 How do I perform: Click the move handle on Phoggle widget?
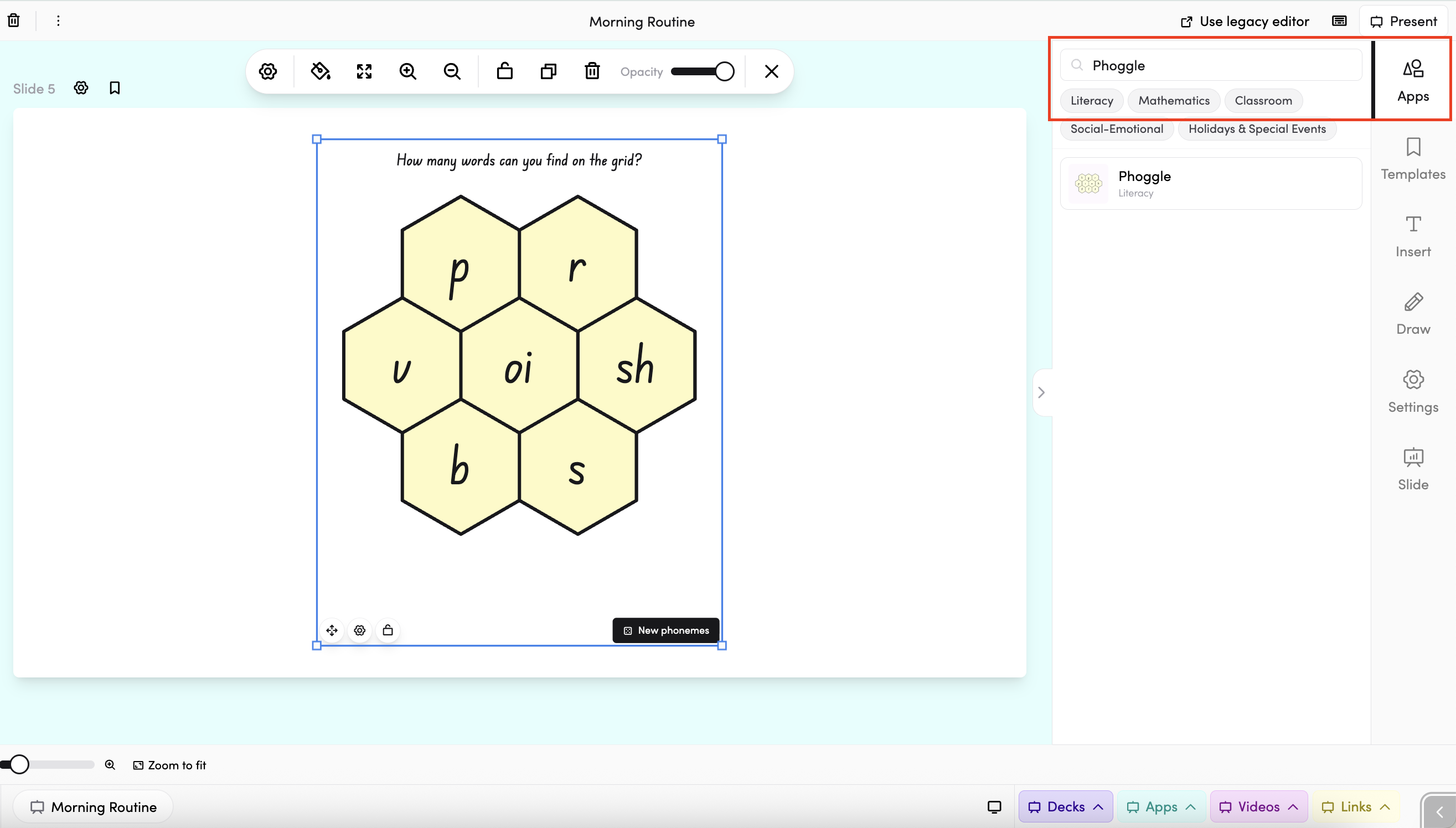tap(332, 630)
